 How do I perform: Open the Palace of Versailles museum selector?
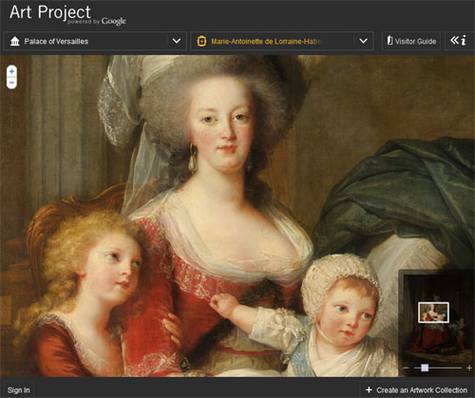click(x=95, y=41)
